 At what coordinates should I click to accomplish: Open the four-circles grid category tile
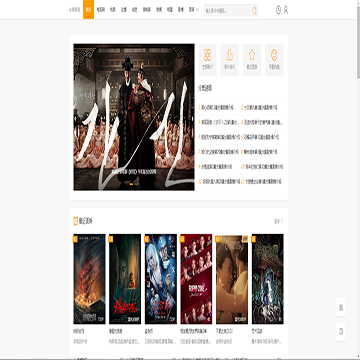coord(207,60)
